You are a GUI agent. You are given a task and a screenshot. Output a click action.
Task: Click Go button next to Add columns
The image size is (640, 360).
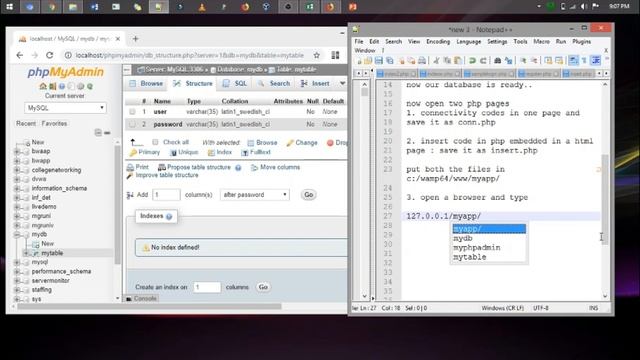point(309,195)
